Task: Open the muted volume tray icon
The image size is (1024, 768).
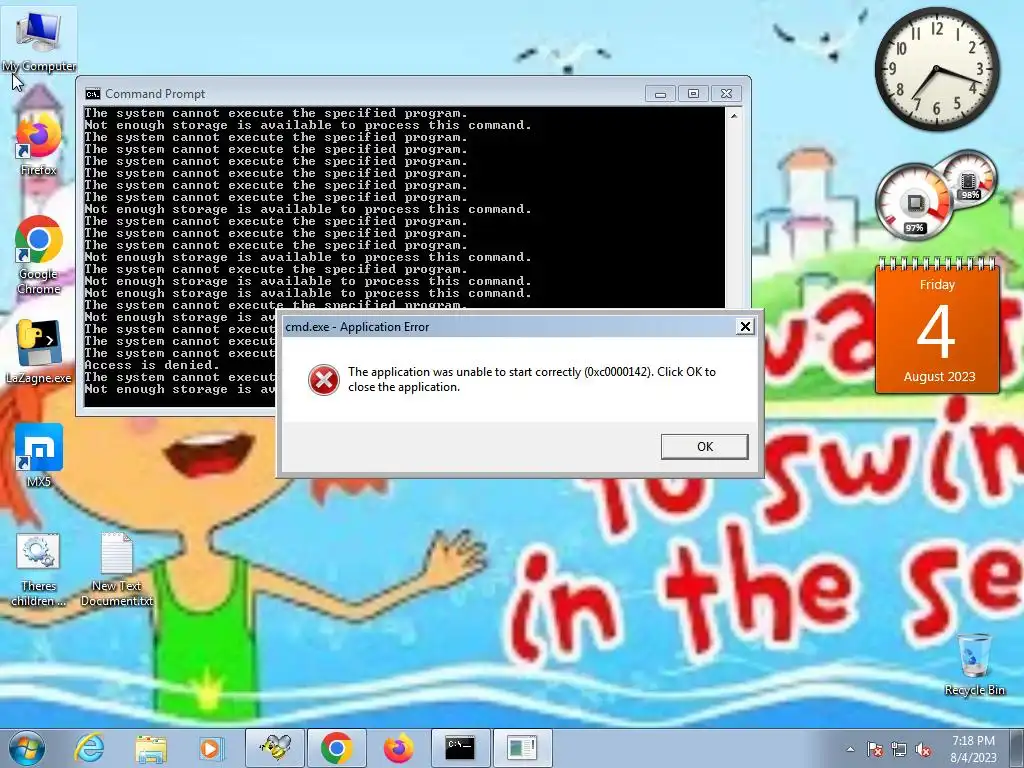Action: (923, 749)
